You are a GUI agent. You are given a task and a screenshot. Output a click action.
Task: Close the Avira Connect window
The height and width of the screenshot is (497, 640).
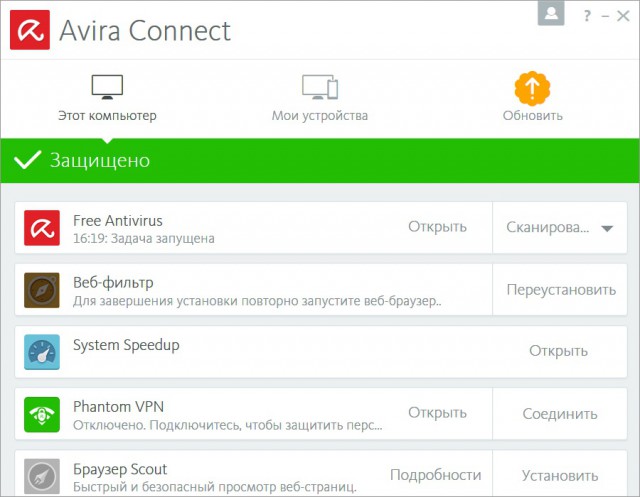[x=623, y=16]
